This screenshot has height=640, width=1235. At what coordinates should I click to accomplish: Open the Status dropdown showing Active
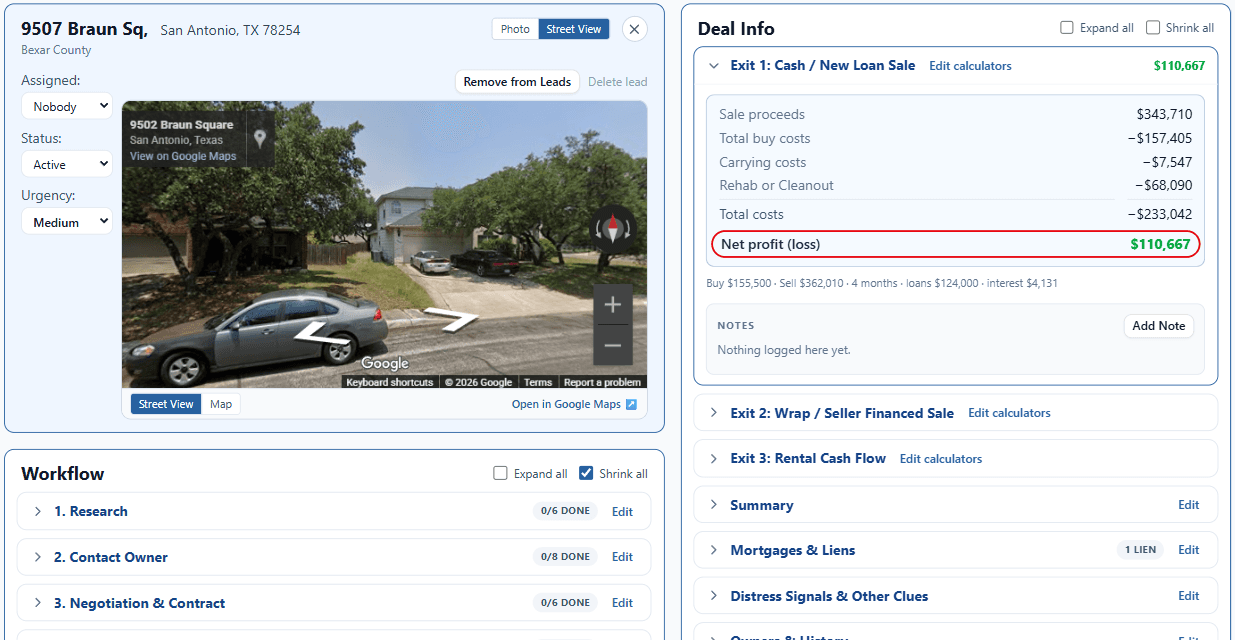click(67, 164)
